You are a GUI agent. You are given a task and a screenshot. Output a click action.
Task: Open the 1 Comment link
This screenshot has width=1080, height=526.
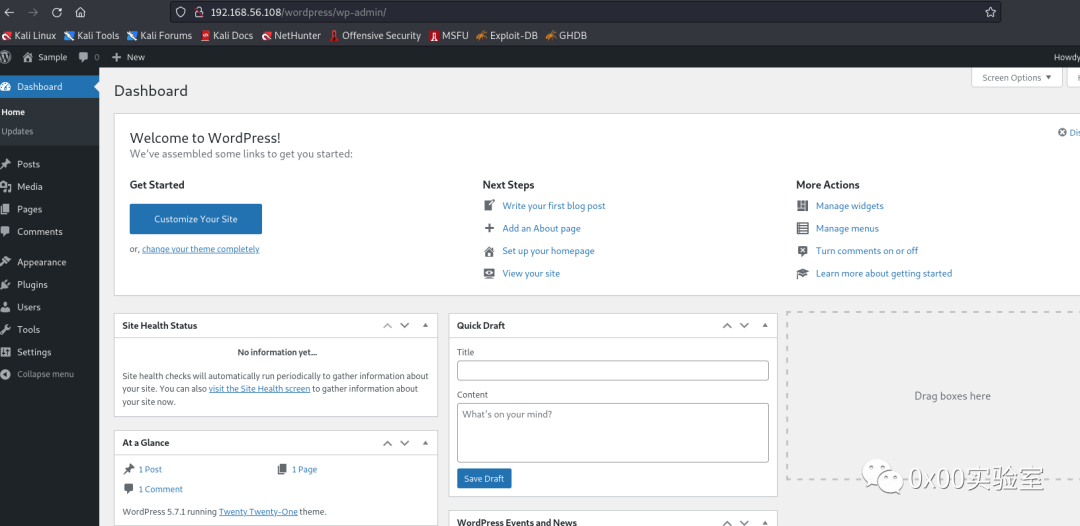click(x=160, y=489)
